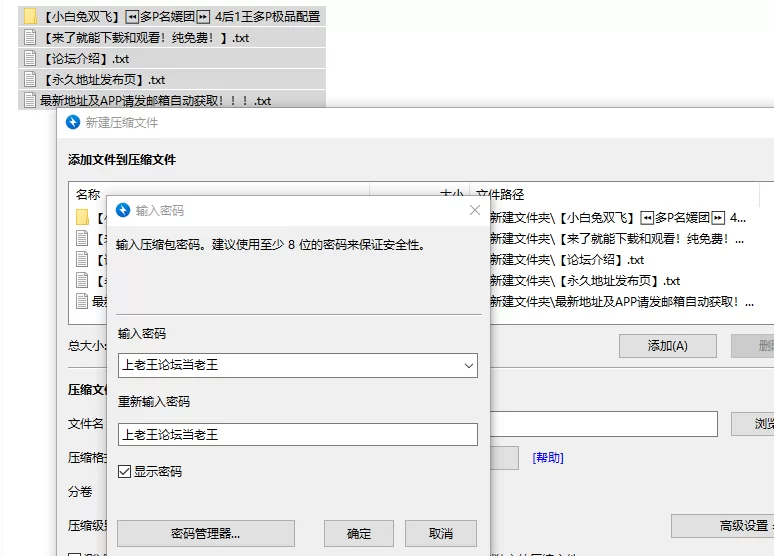Click the 新建压缩文件 window app logo icon
This screenshot has height=556, width=774.
[x=73, y=122]
